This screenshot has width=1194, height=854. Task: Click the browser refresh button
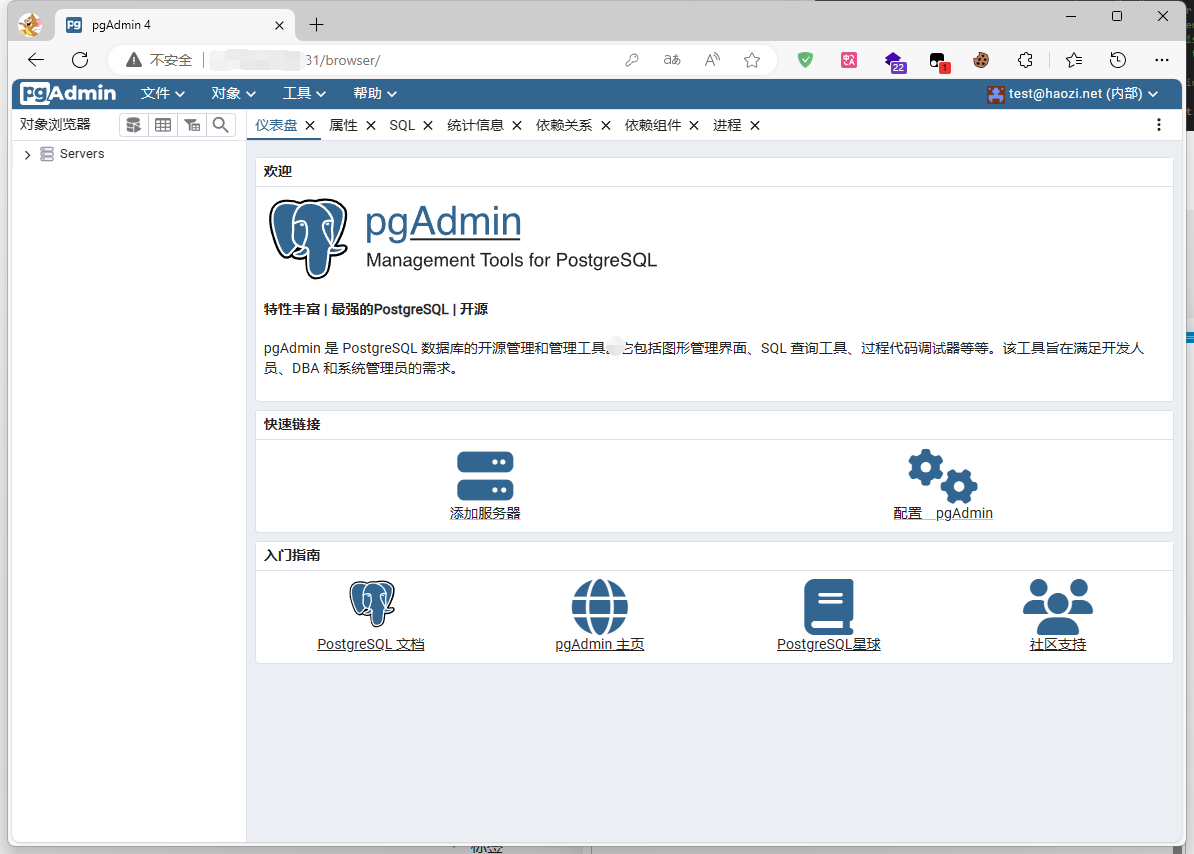pyautogui.click(x=80, y=60)
